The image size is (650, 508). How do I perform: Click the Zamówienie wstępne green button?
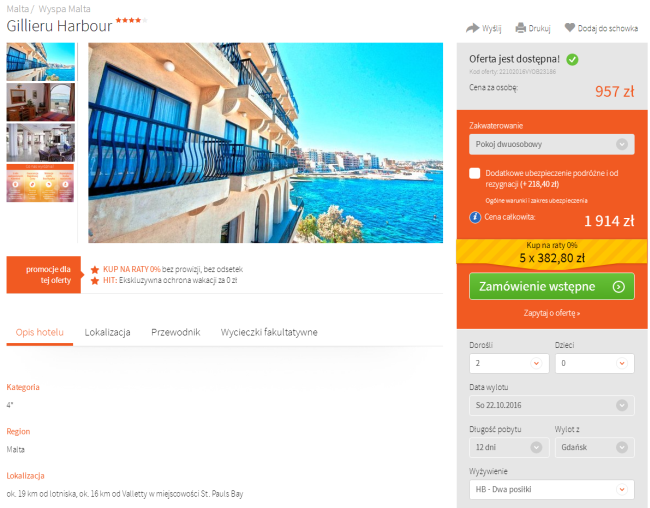point(552,286)
